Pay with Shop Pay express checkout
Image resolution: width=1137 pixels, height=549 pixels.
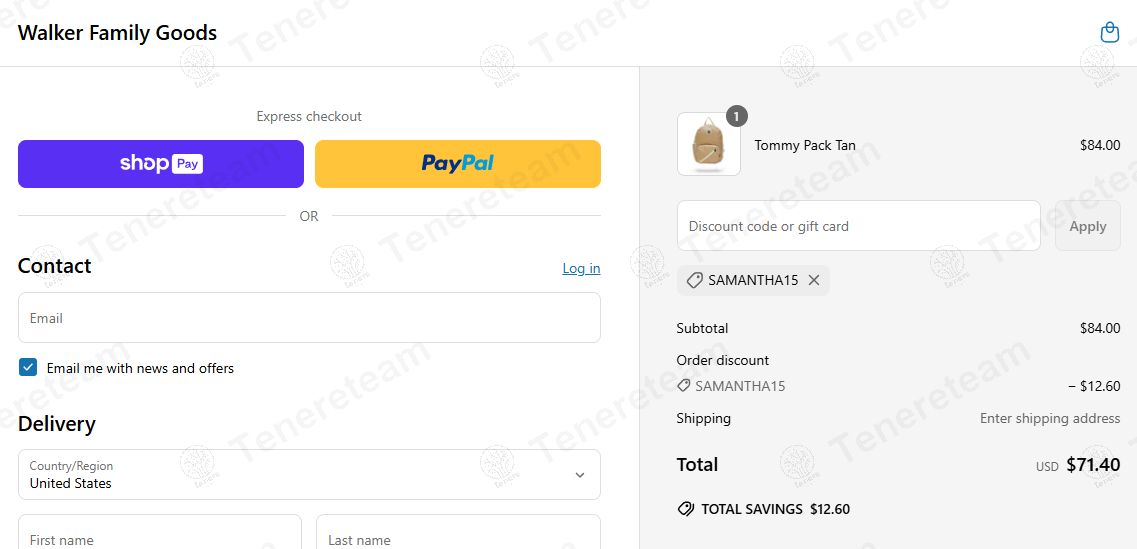coord(161,164)
